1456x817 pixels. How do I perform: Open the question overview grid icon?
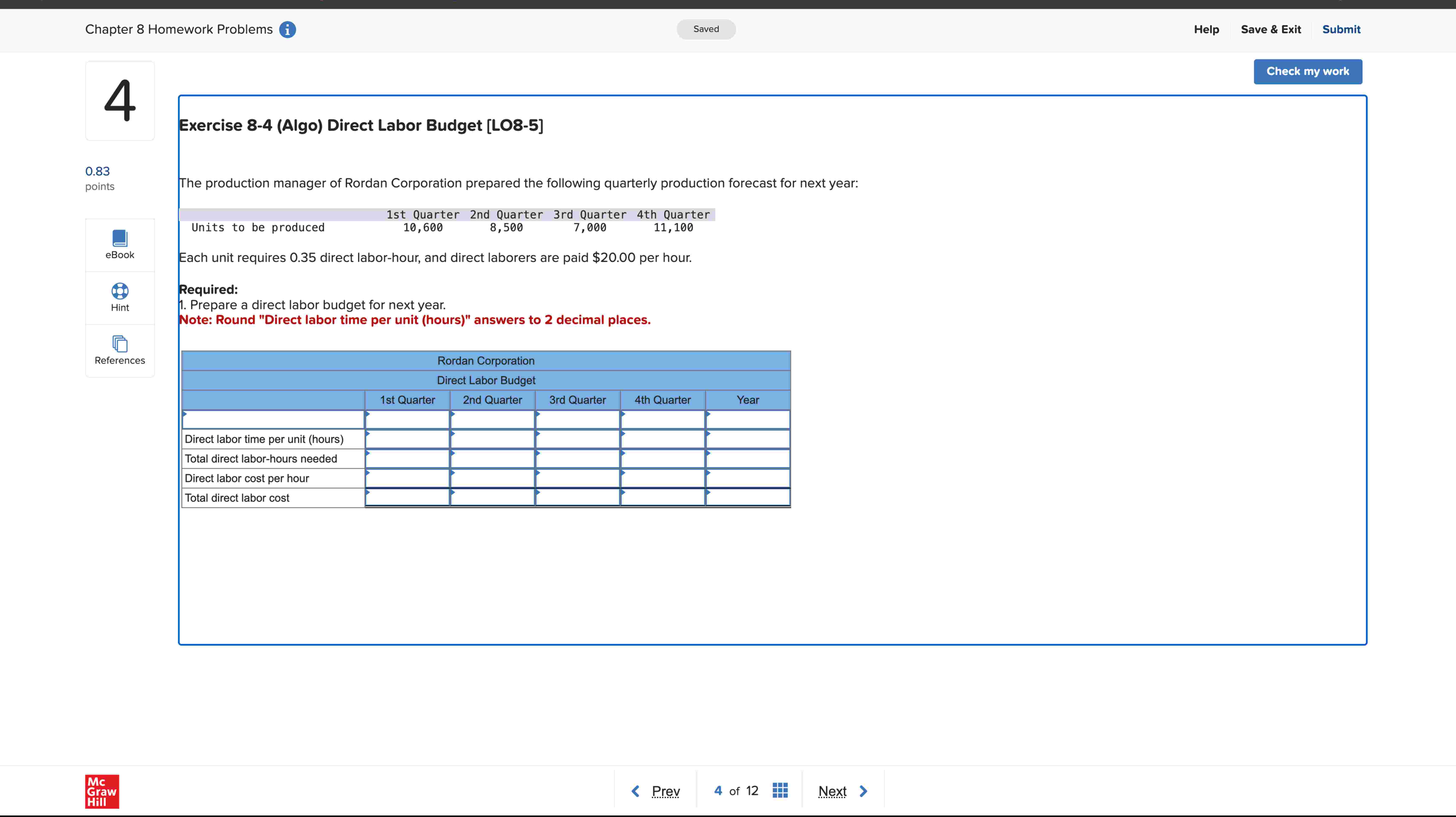780,790
